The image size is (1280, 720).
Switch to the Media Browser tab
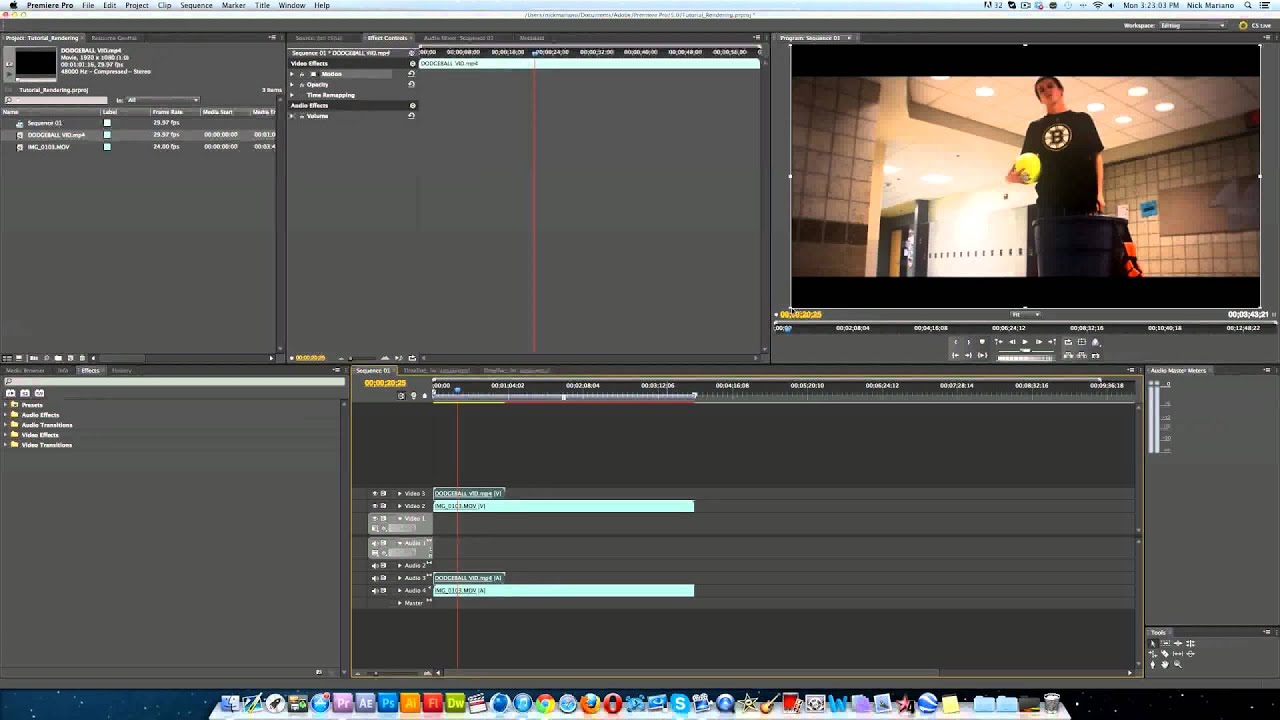click(x=26, y=370)
